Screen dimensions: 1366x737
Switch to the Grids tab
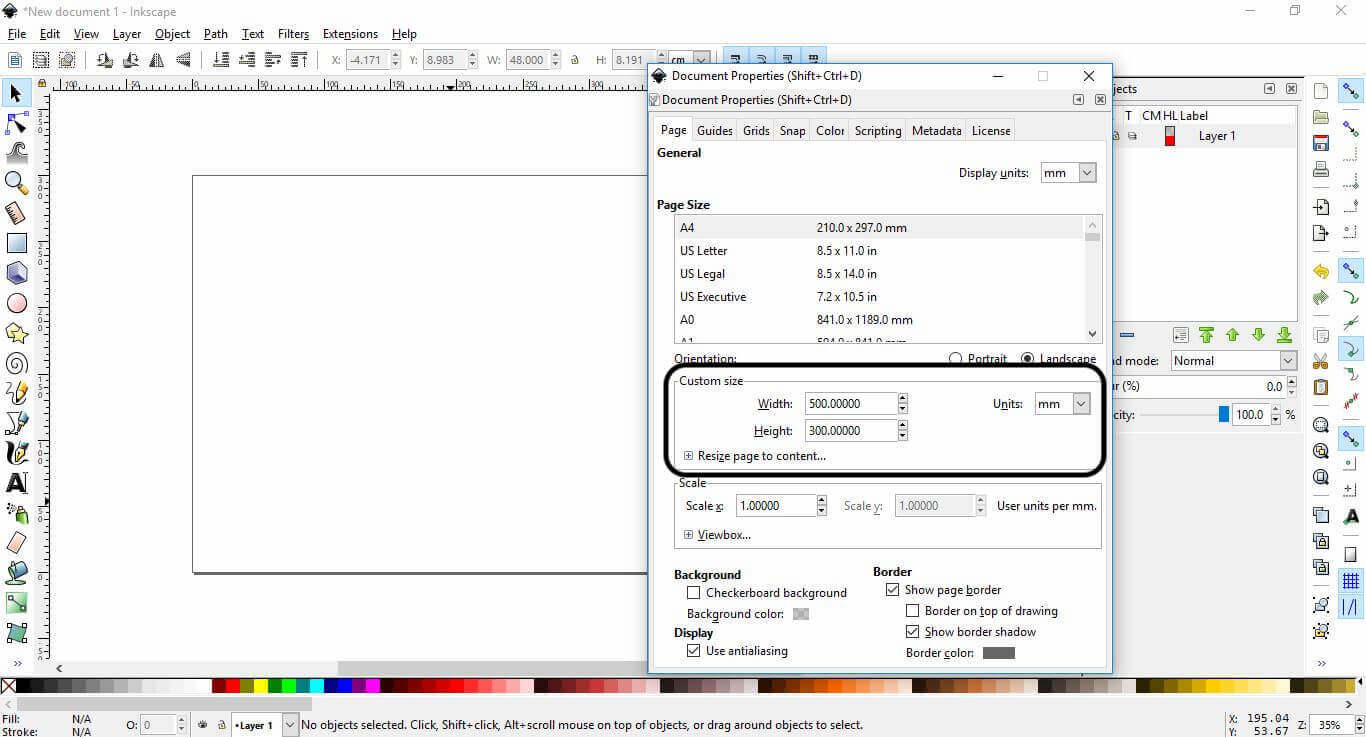[x=756, y=131]
